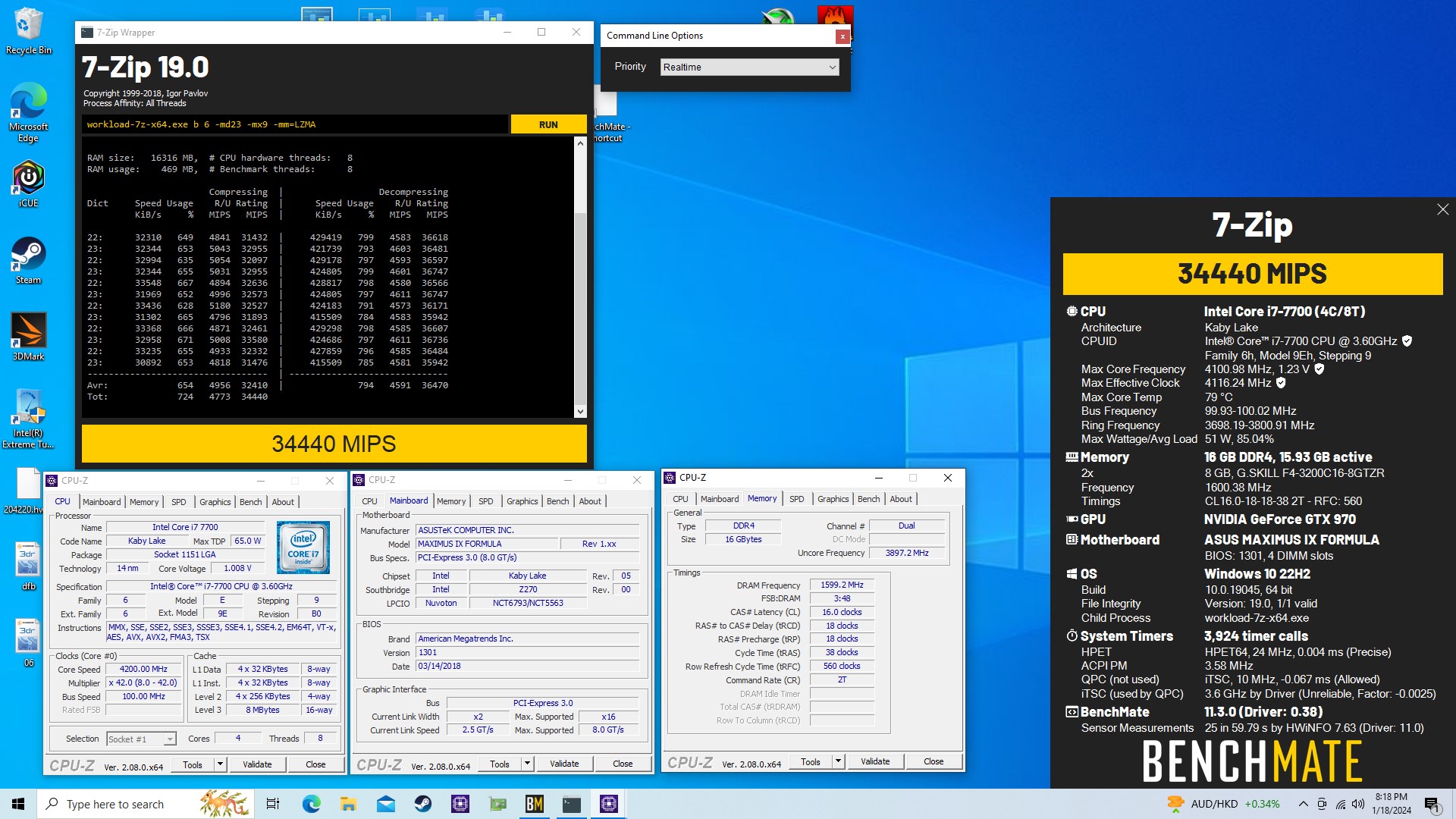The height and width of the screenshot is (819, 1456).
Task: Open About tab in DDR4 Memory CPU-Z window
Action: [x=901, y=499]
